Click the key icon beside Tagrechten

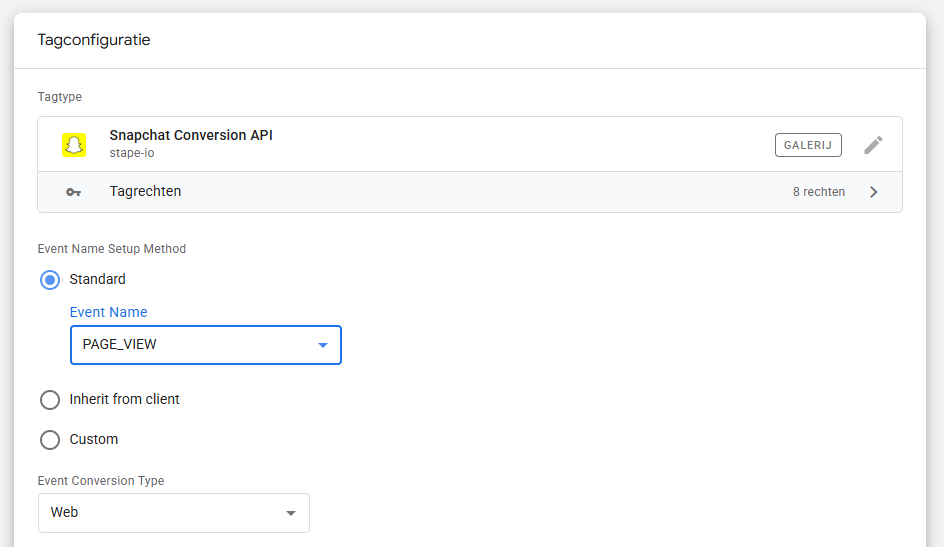click(73, 192)
